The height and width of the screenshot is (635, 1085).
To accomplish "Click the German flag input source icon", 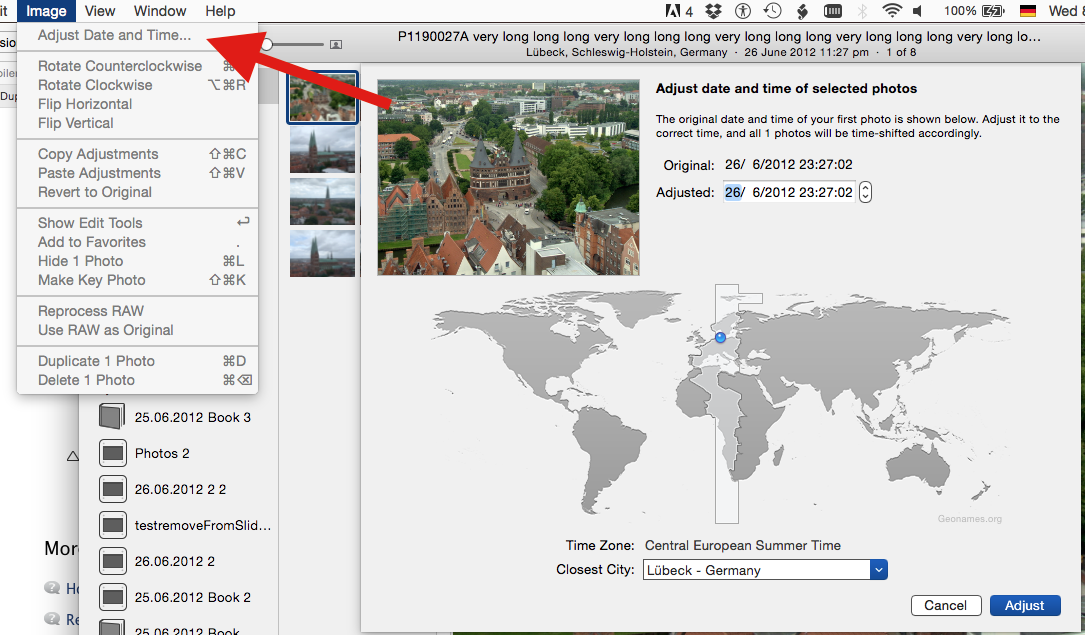I will tap(1027, 11).
